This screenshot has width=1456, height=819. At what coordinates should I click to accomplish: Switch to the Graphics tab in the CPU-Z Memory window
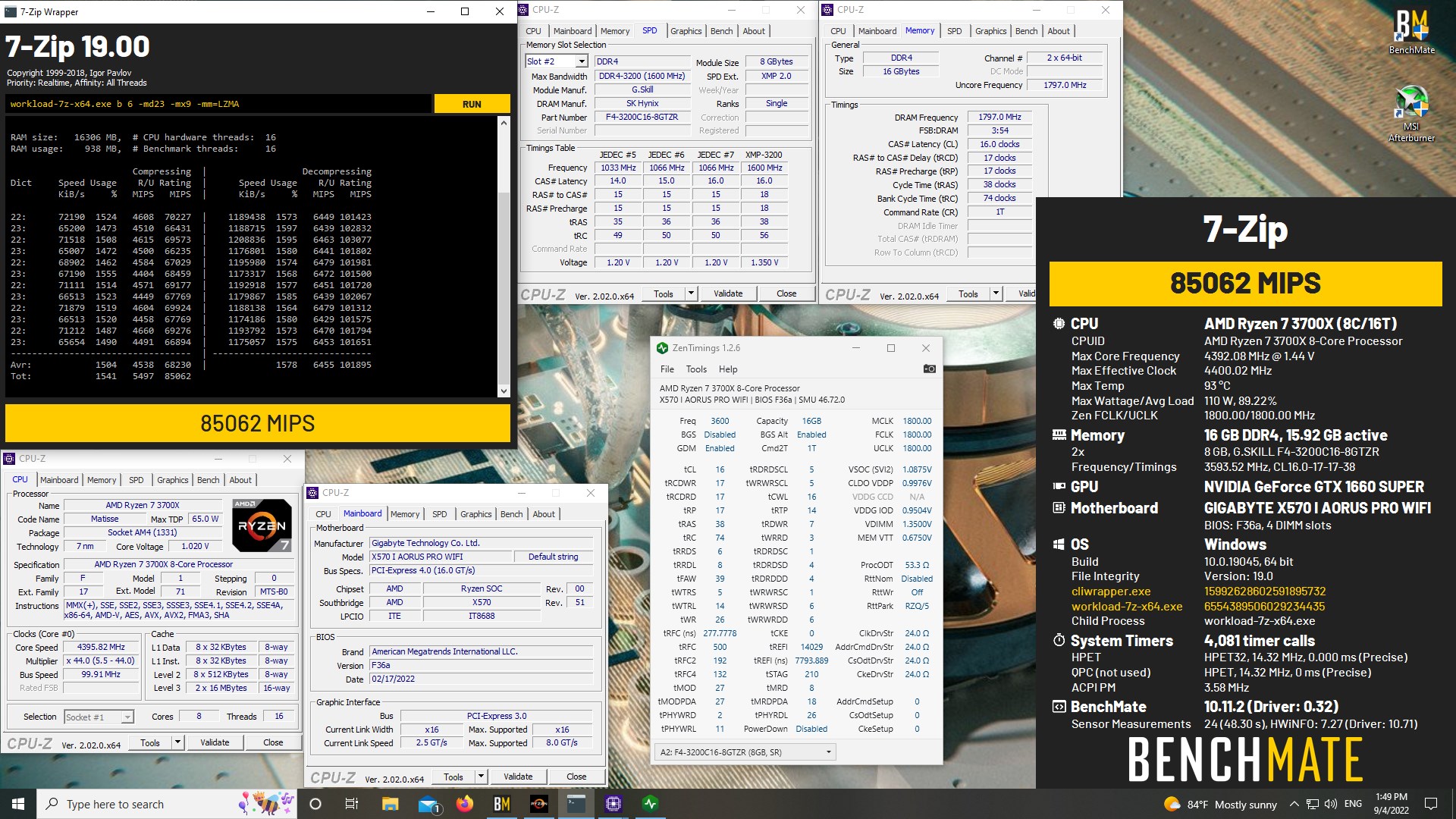tap(990, 31)
